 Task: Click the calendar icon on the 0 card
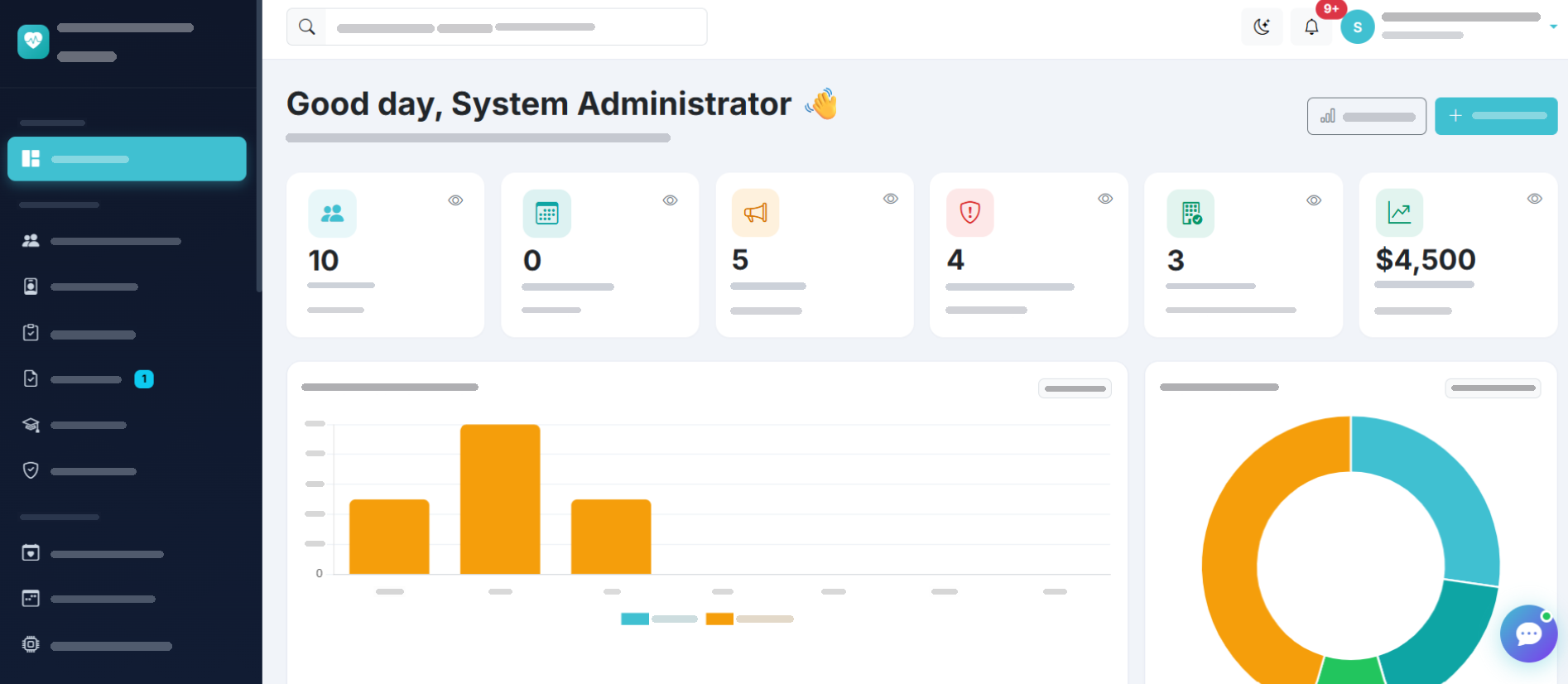coord(547,214)
